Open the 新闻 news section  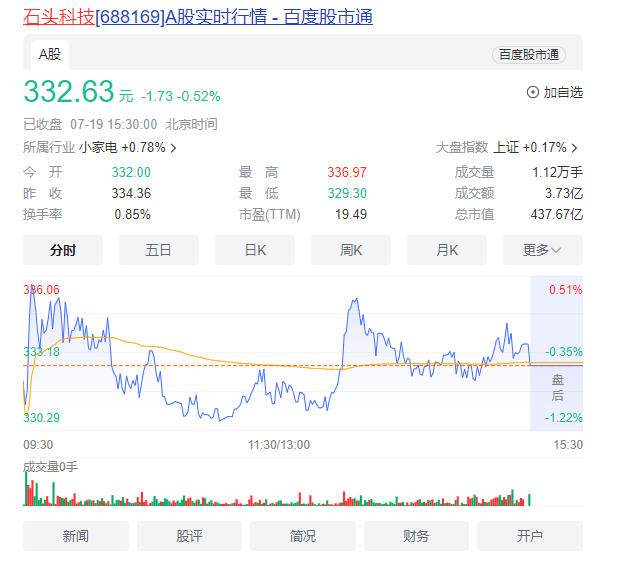(x=76, y=536)
